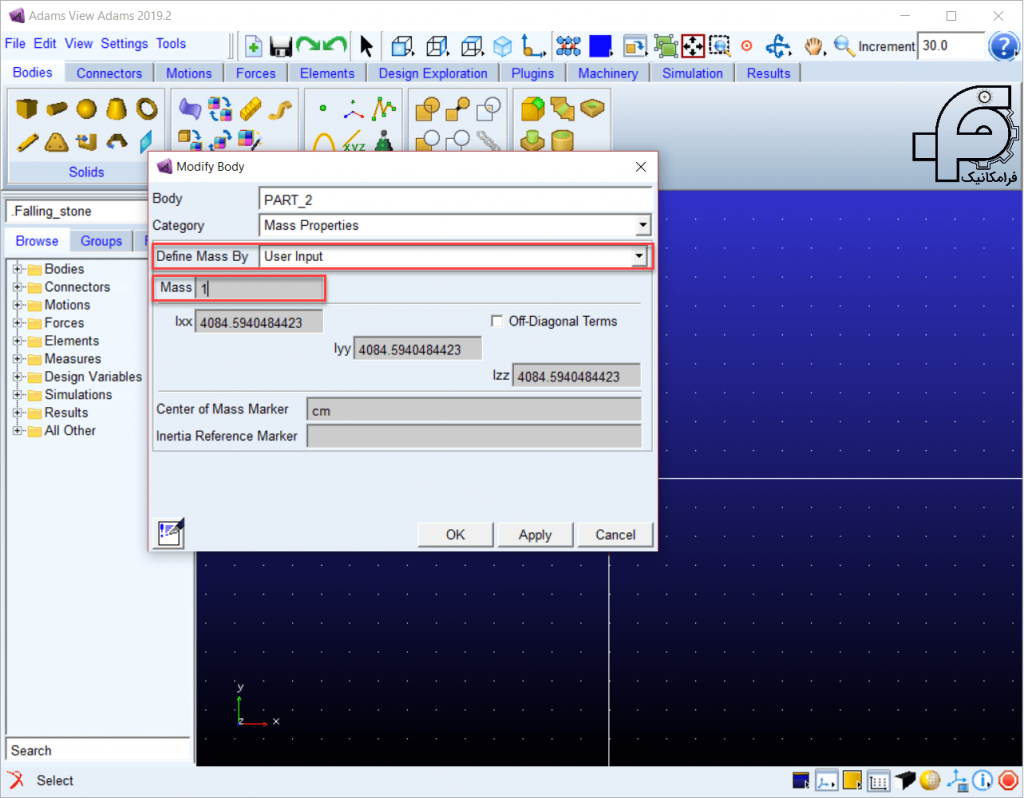Click the polyline construction icon
Screen dimensions: 1024x798
tap(384, 108)
